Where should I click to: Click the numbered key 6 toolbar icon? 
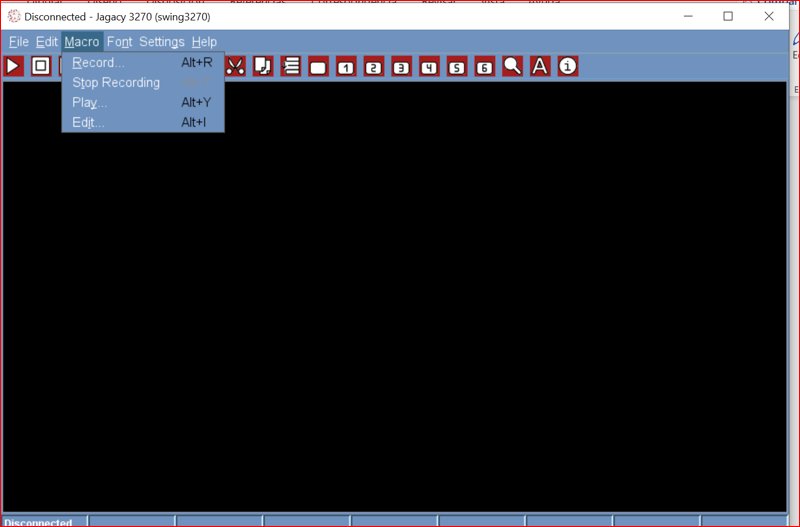point(485,67)
